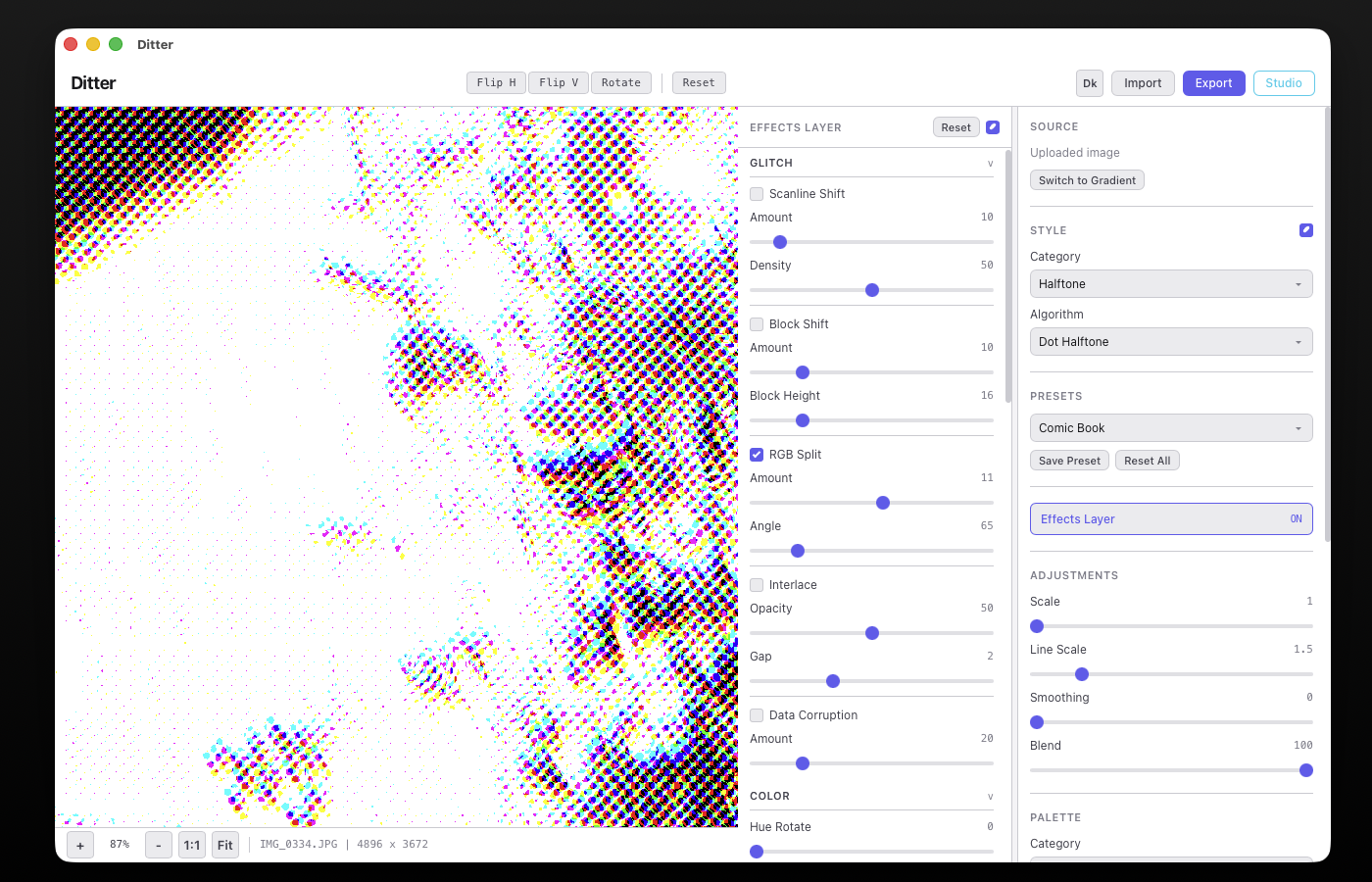Click the RGB Split Angle slider handle
The image size is (1372, 882).
pos(798,551)
